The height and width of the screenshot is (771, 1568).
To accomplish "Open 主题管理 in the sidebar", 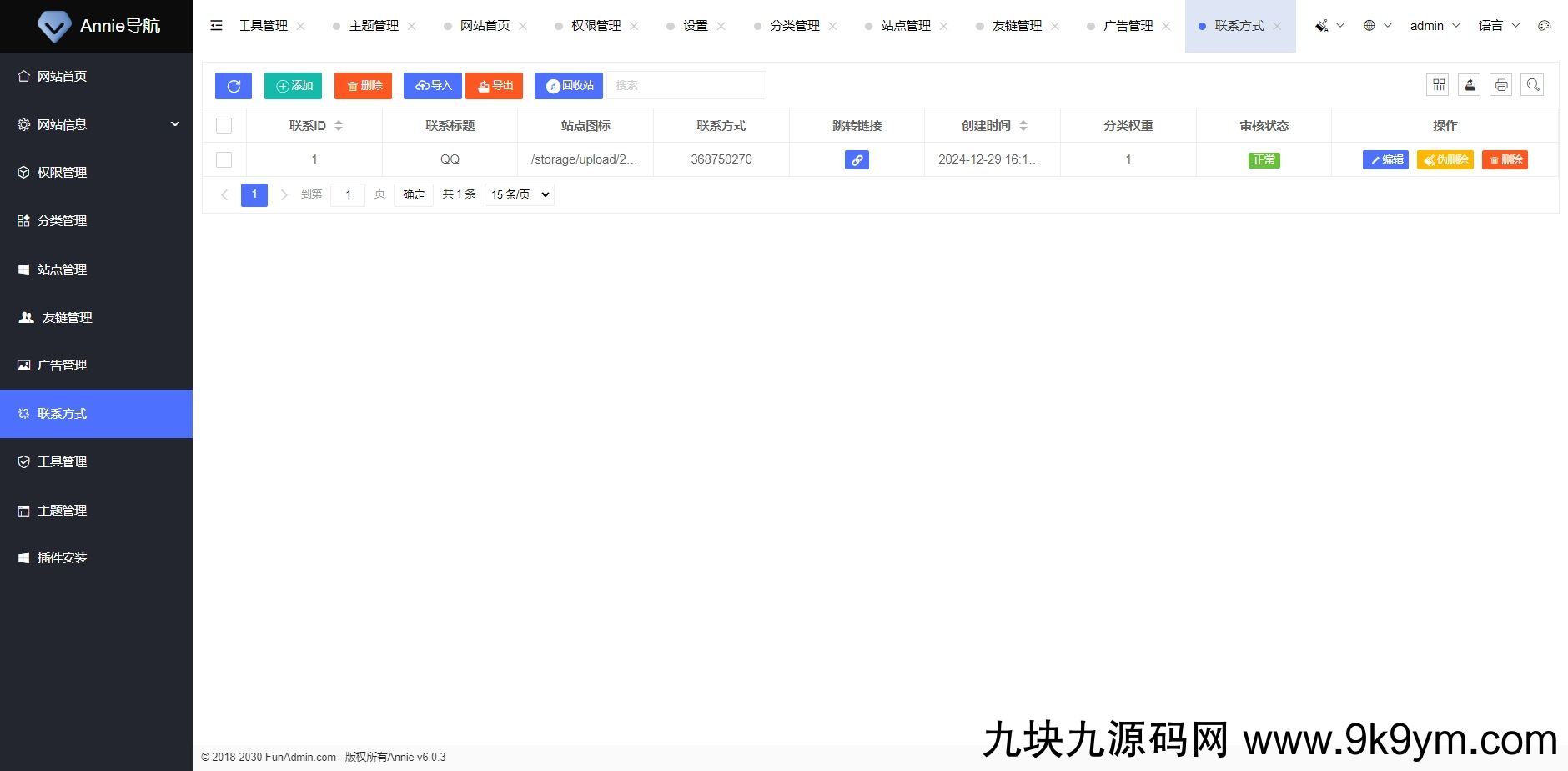I will [x=96, y=510].
